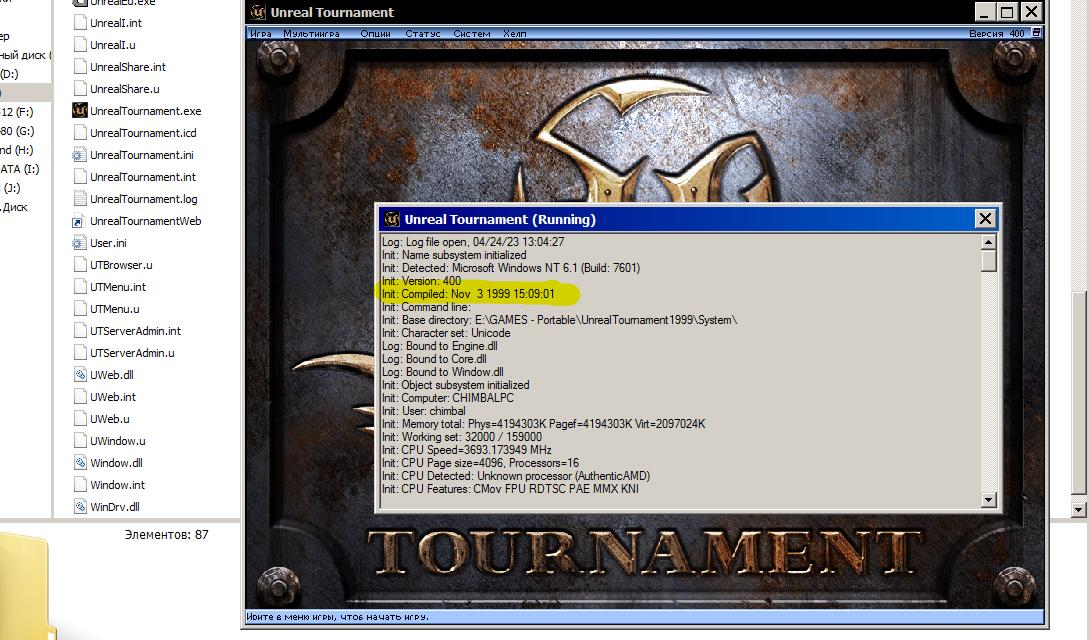1089x640 pixels.
Task: Open the Хелп menu
Action: click(515, 33)
